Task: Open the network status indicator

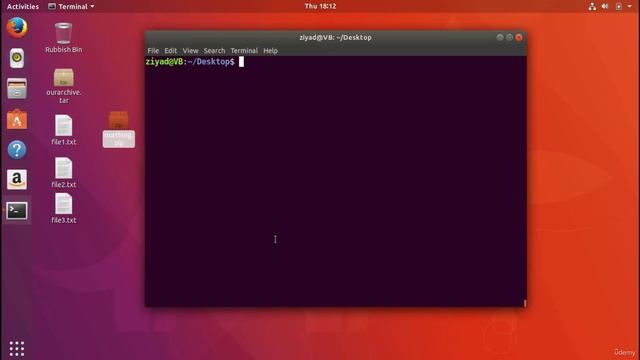Action: pos(592,6)
